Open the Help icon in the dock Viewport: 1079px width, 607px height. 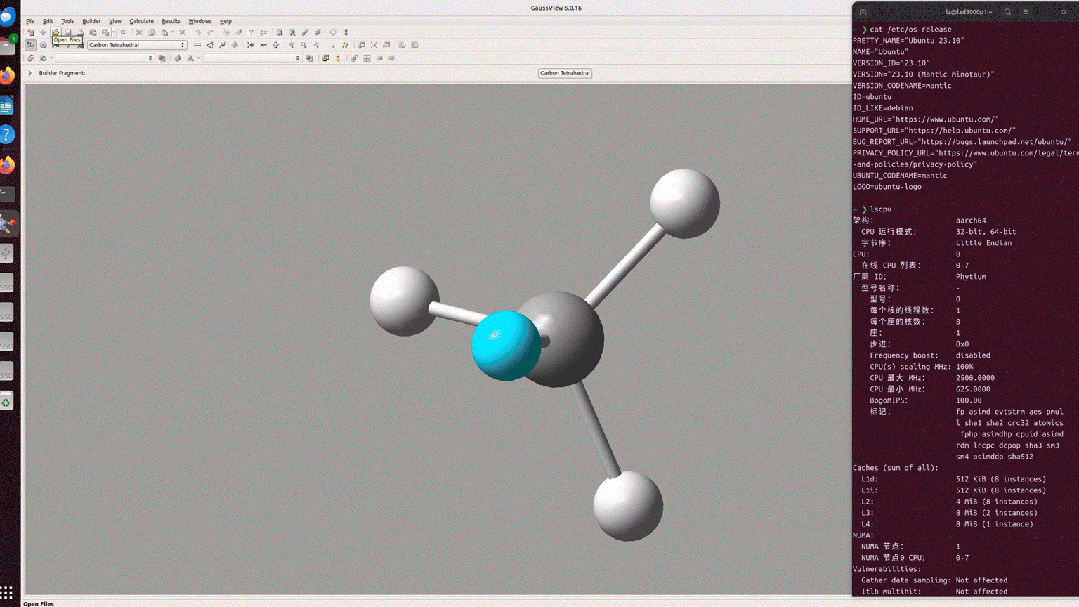click(x=7, y=134)
